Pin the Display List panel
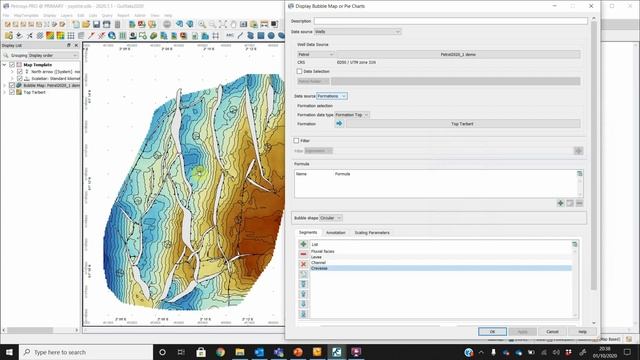640x360 pixels. tap(69, 45)
